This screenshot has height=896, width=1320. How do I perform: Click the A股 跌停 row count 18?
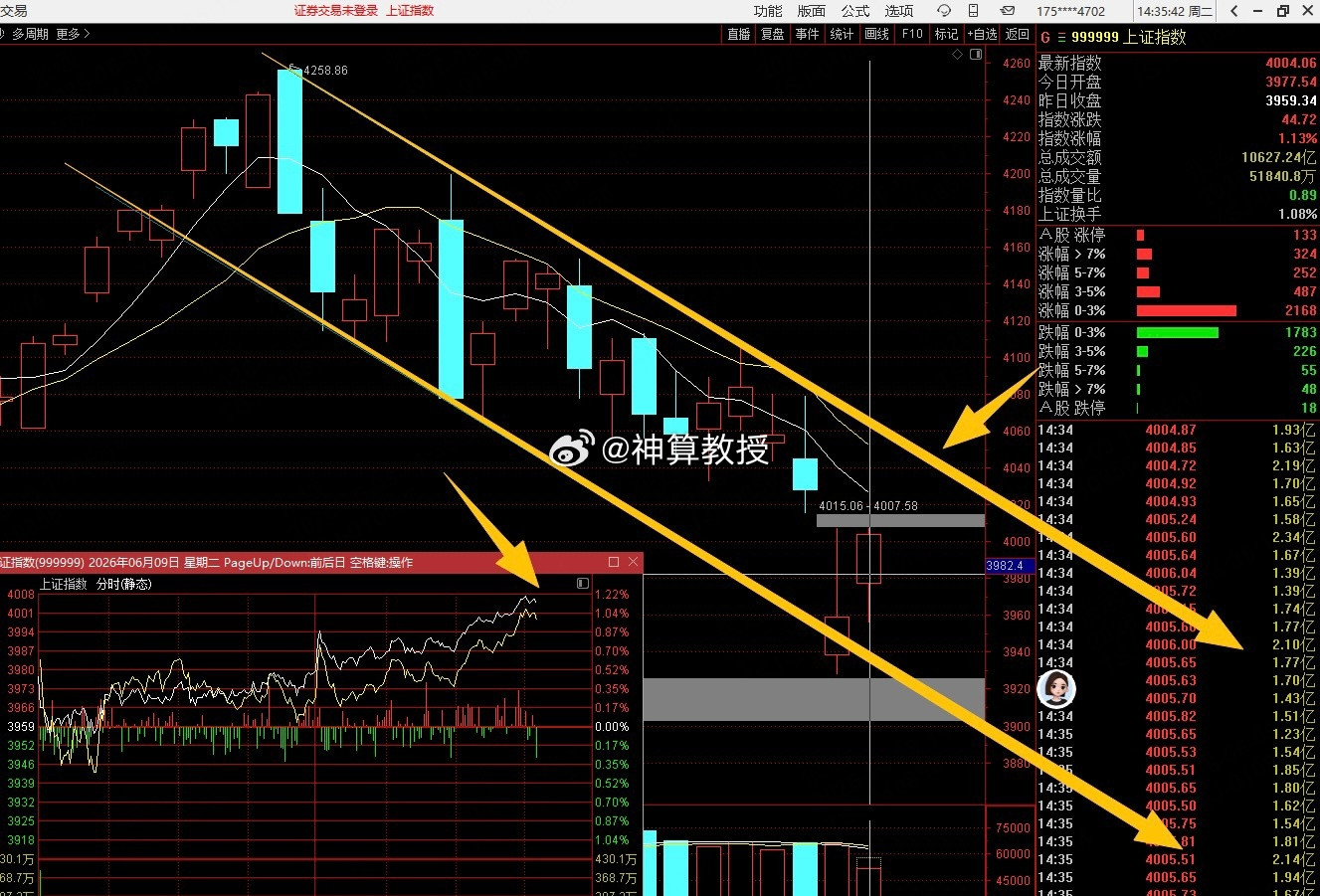point(1308,408)
